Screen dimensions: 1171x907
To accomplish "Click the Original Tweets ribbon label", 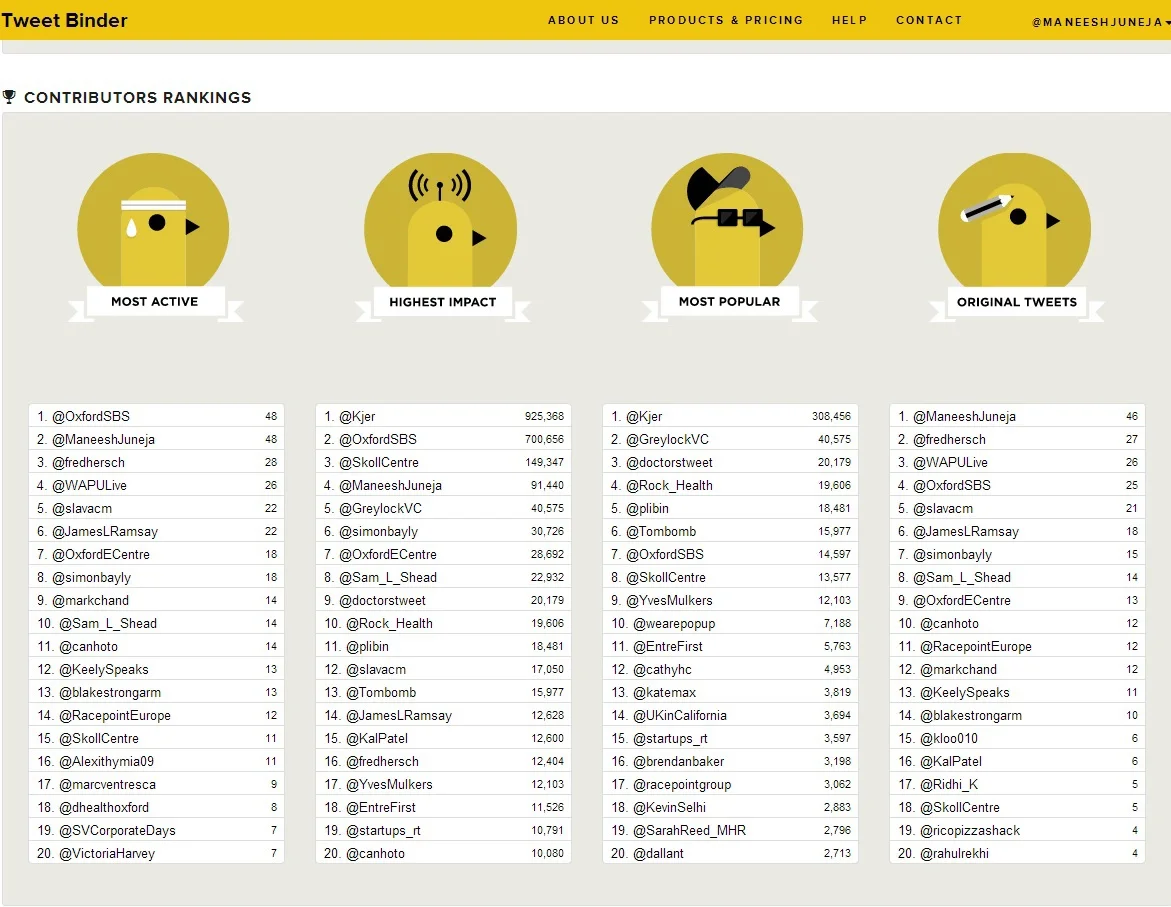I will [x=1016, y=302].
